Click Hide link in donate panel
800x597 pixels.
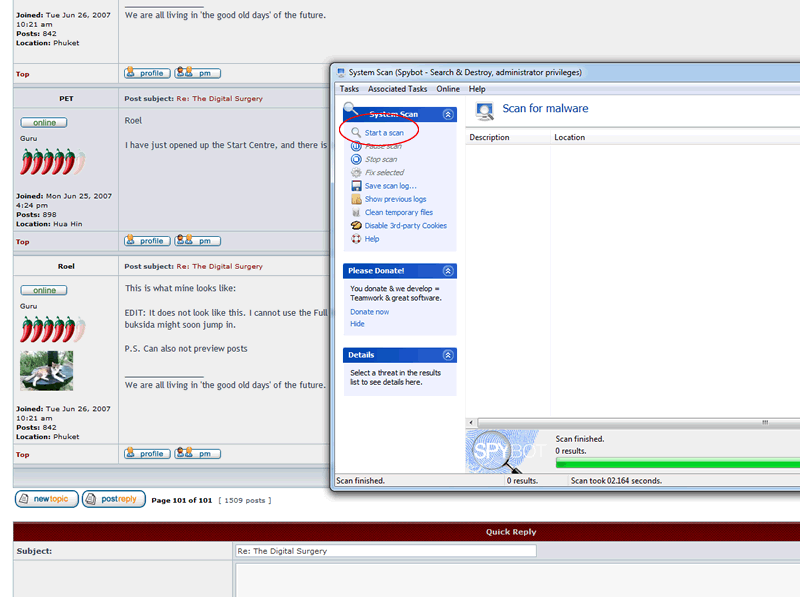click(x=357, y=324)
